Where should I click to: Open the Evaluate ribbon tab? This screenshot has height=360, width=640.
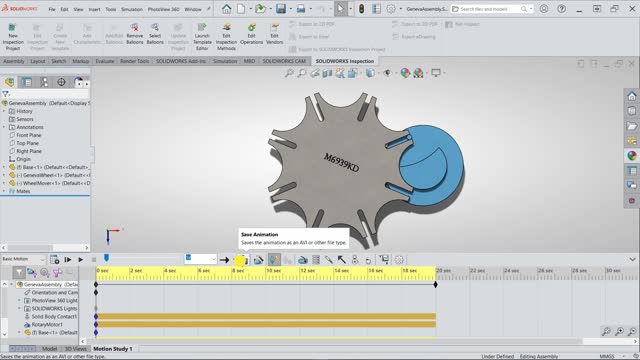[x=104, y=61]
